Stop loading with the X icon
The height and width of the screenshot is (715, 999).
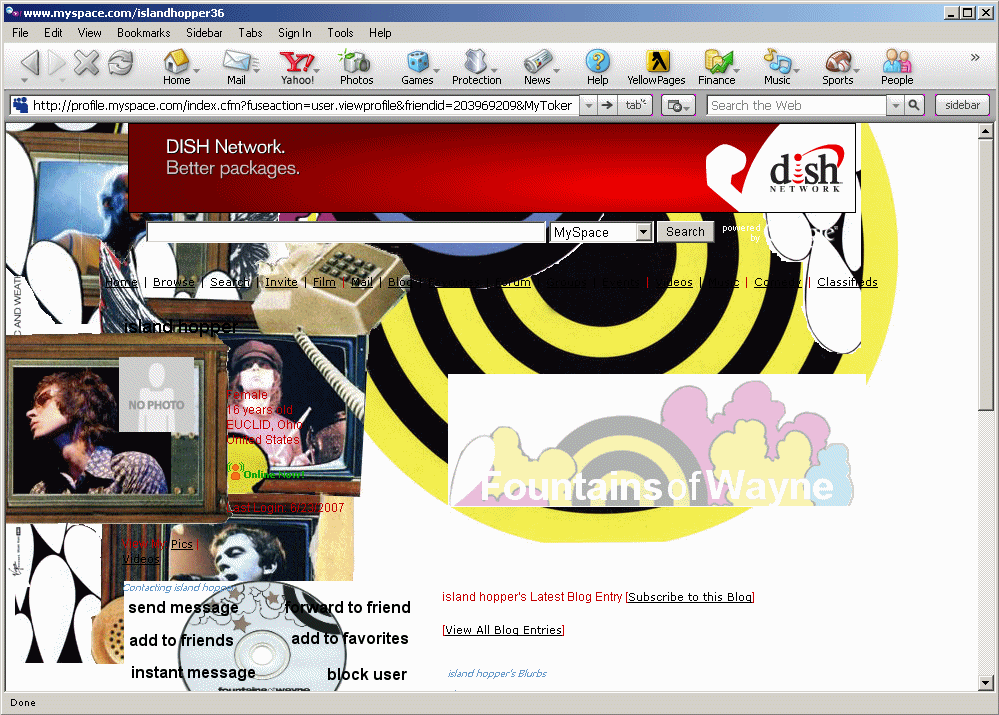(87, 62)
